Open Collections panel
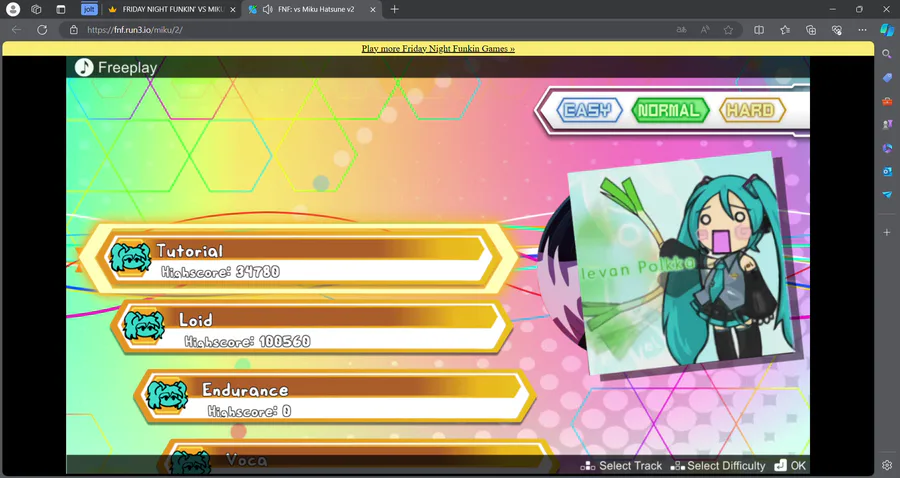This screenshot has width=900, height=478. (x=811, y=30)
